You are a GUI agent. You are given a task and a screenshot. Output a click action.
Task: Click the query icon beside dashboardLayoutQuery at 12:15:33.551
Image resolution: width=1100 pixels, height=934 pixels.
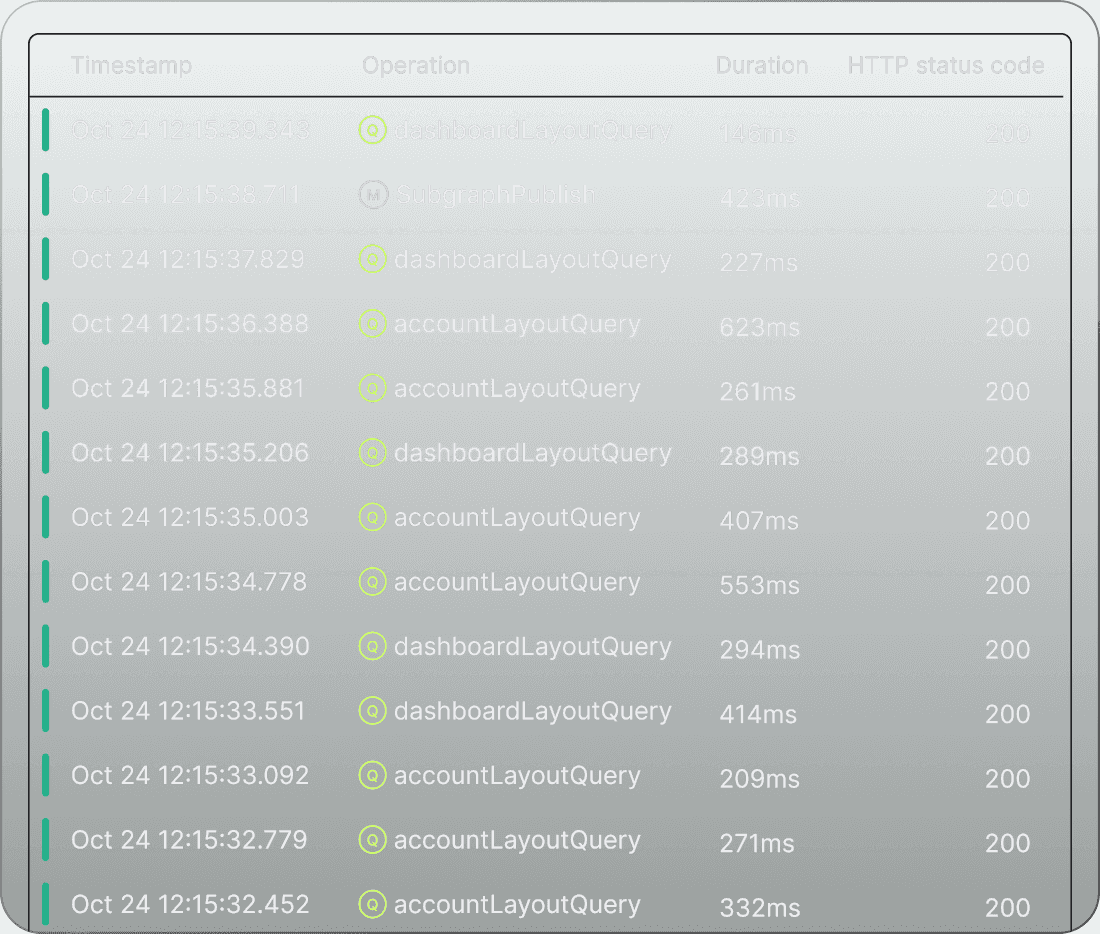(x=372, y=710)
